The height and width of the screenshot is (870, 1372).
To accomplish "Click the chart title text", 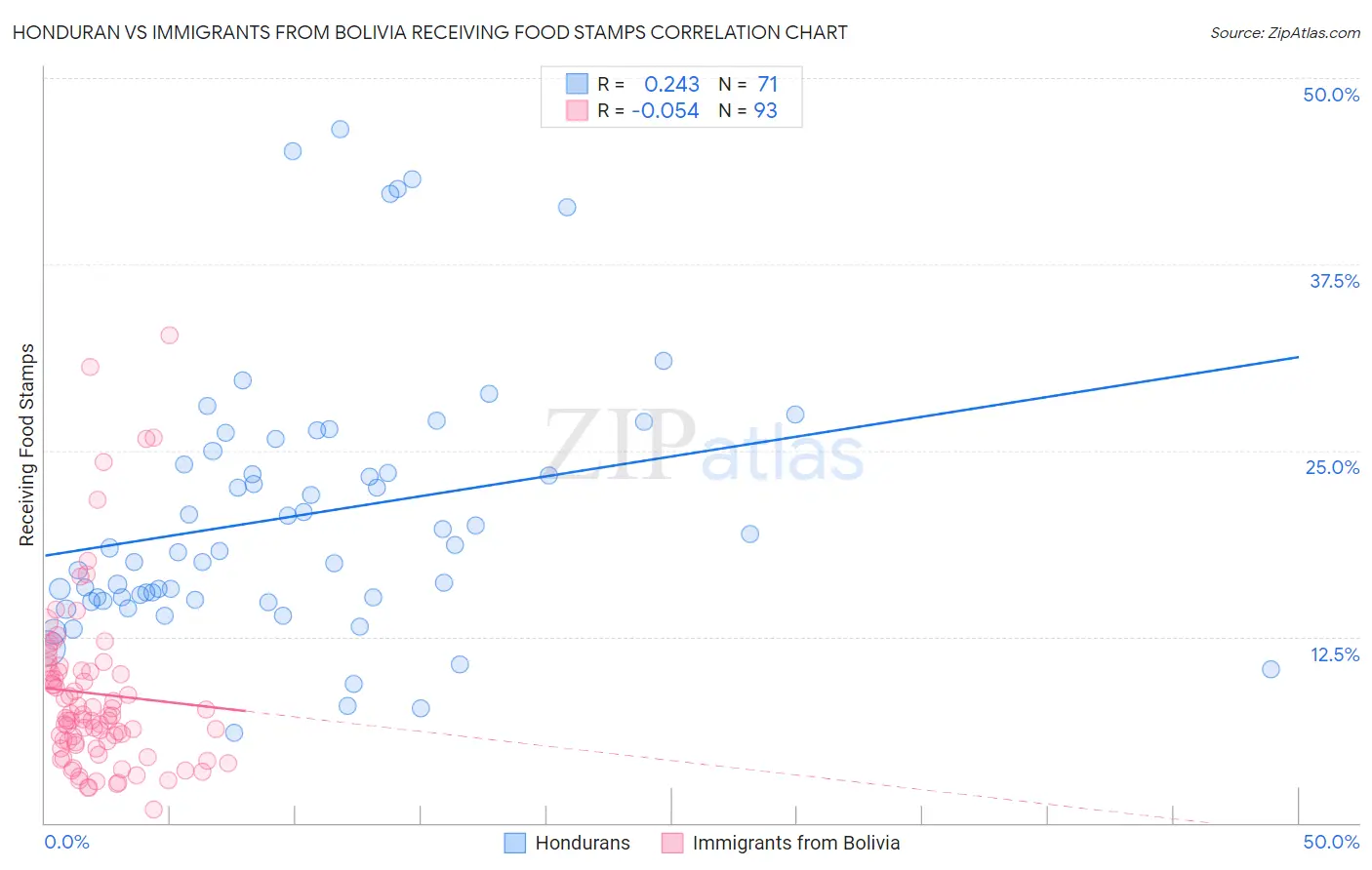I will point(429,32).
